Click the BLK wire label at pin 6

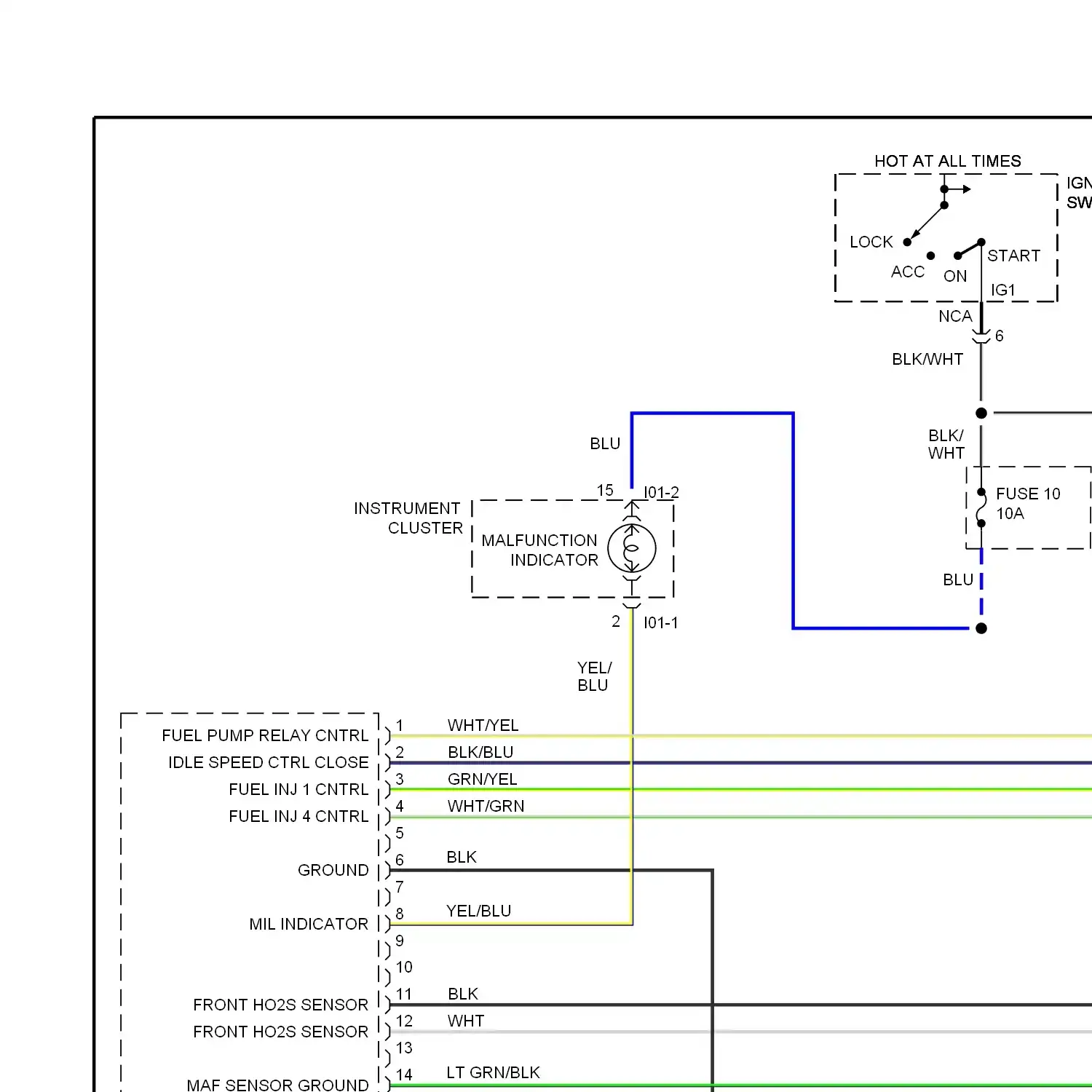point(462,857)
